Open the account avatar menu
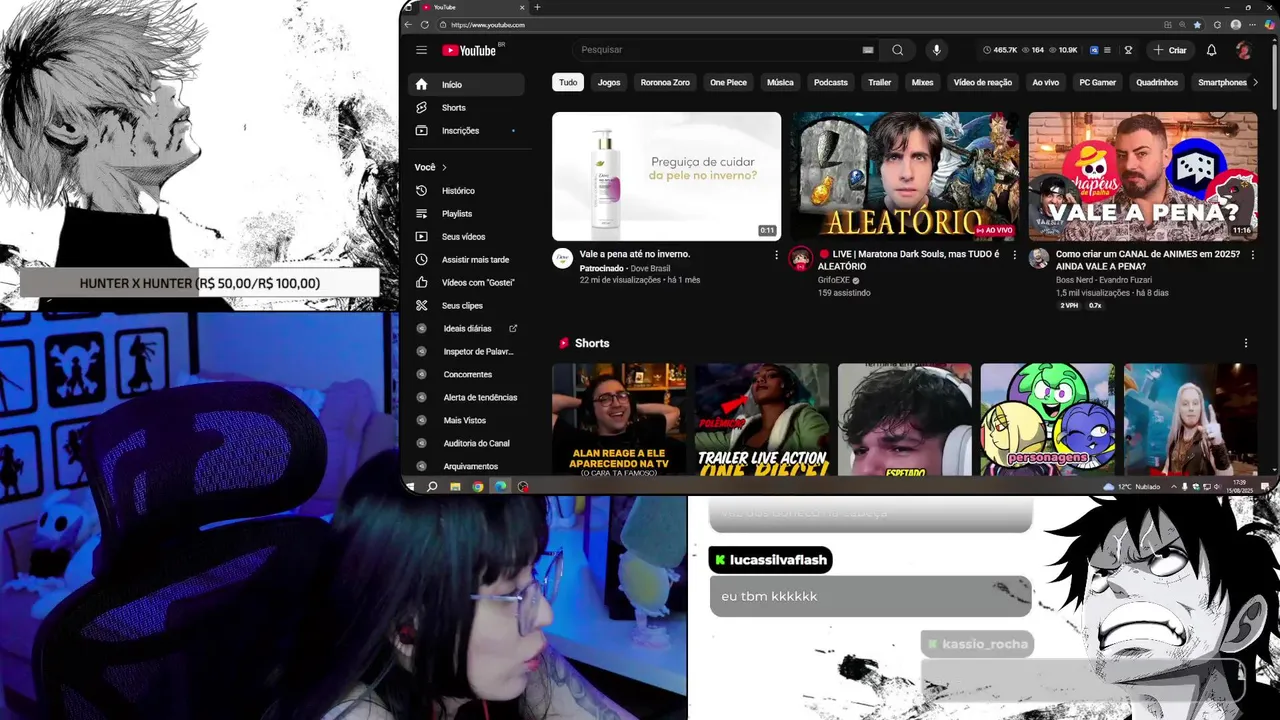The width and height of the screenshot is (1280, 720). (x=1243, y=50)
